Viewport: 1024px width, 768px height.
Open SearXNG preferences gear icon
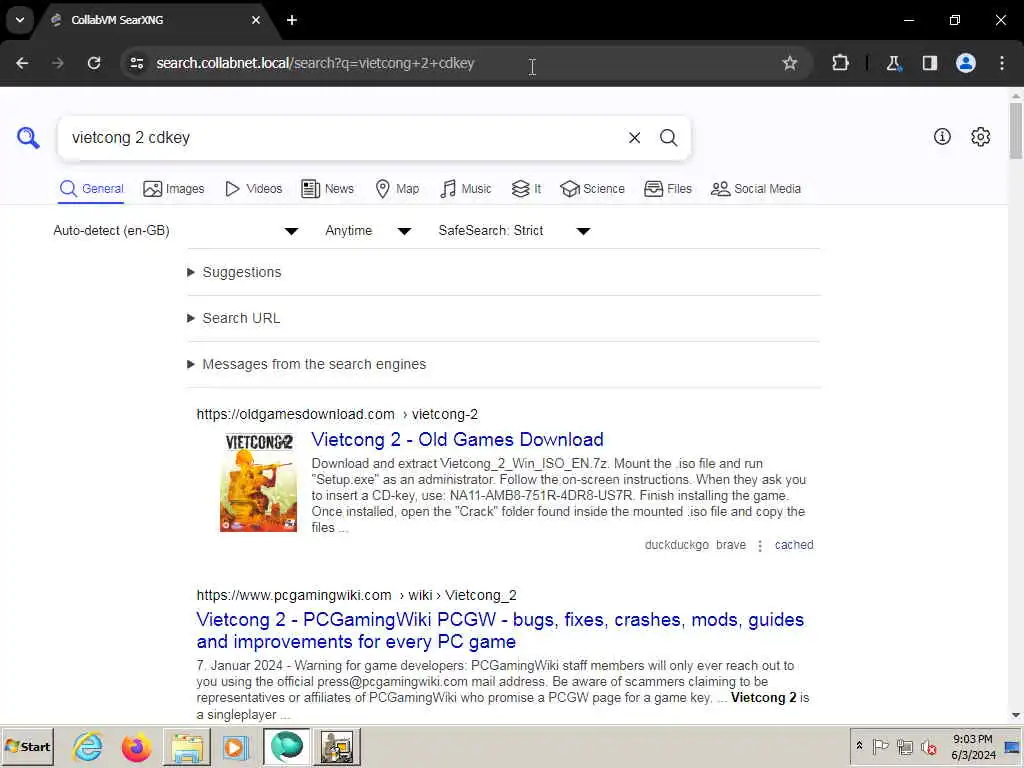[x=980, y=136]
